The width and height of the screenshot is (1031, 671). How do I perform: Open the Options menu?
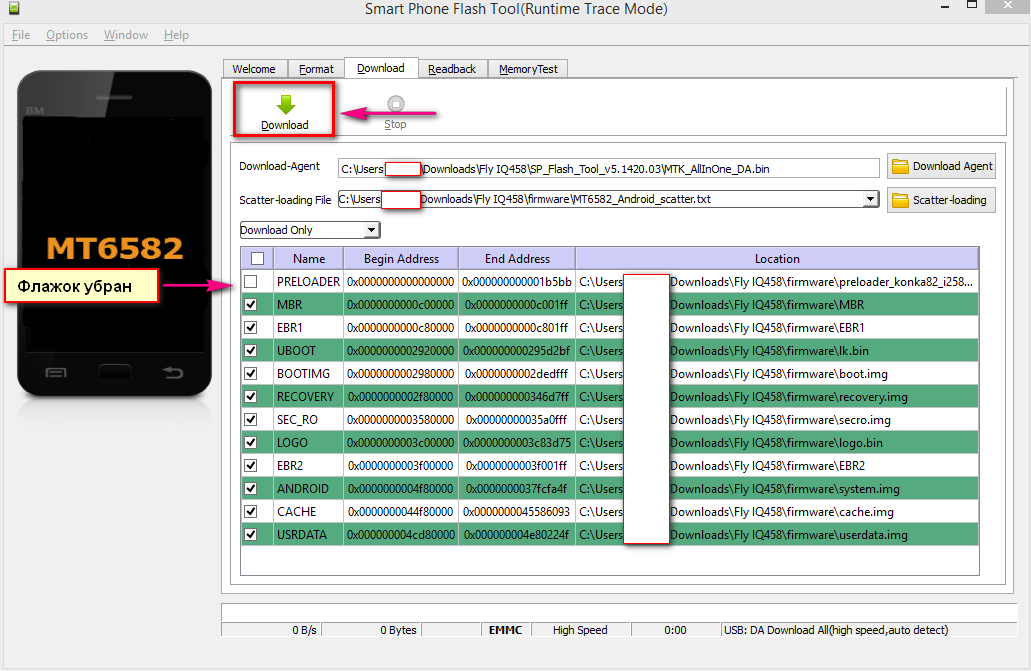(67, 35)
